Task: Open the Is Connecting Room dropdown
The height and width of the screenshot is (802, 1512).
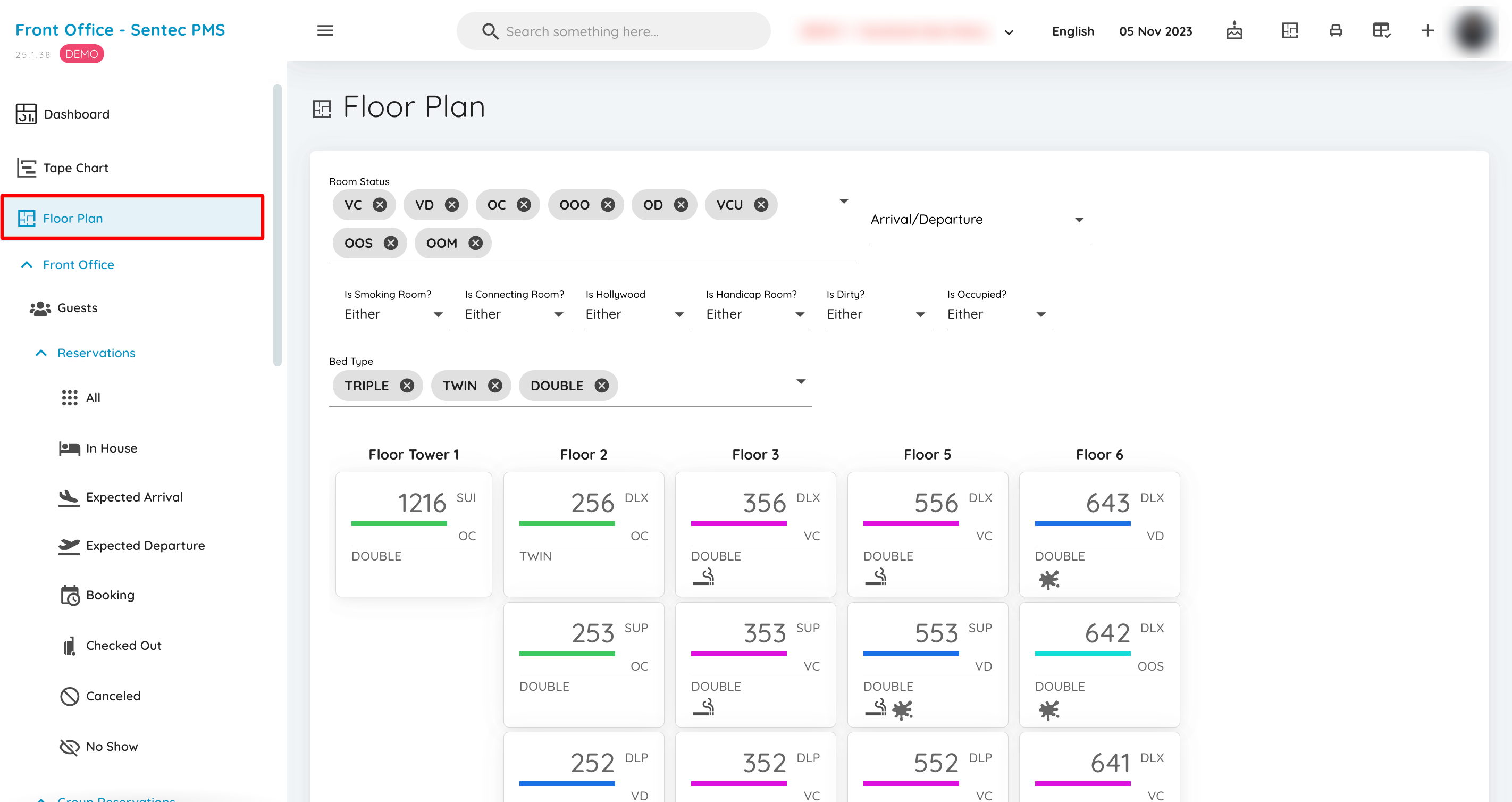Action: click(517, 314)
